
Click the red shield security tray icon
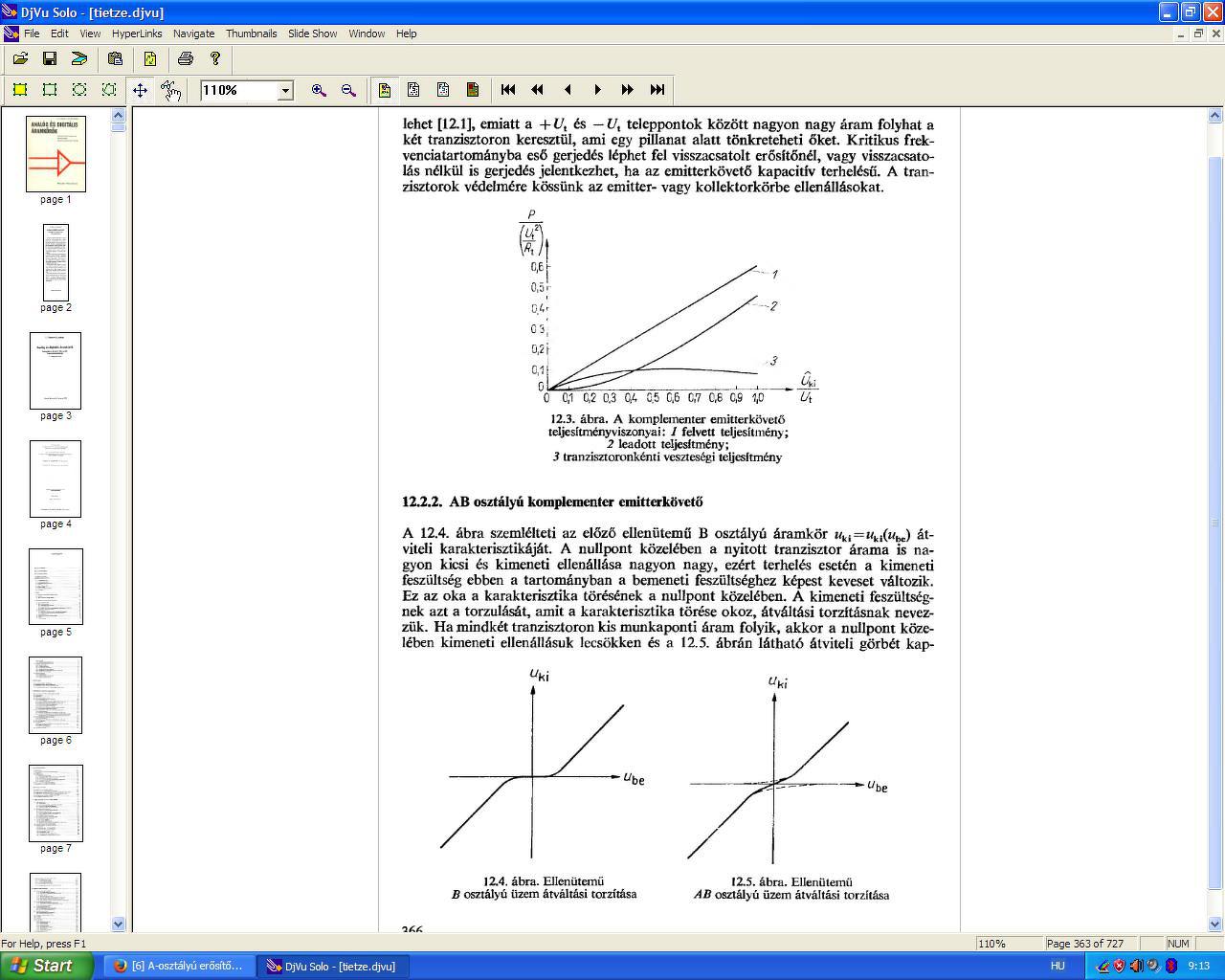tap(1119, 966)
